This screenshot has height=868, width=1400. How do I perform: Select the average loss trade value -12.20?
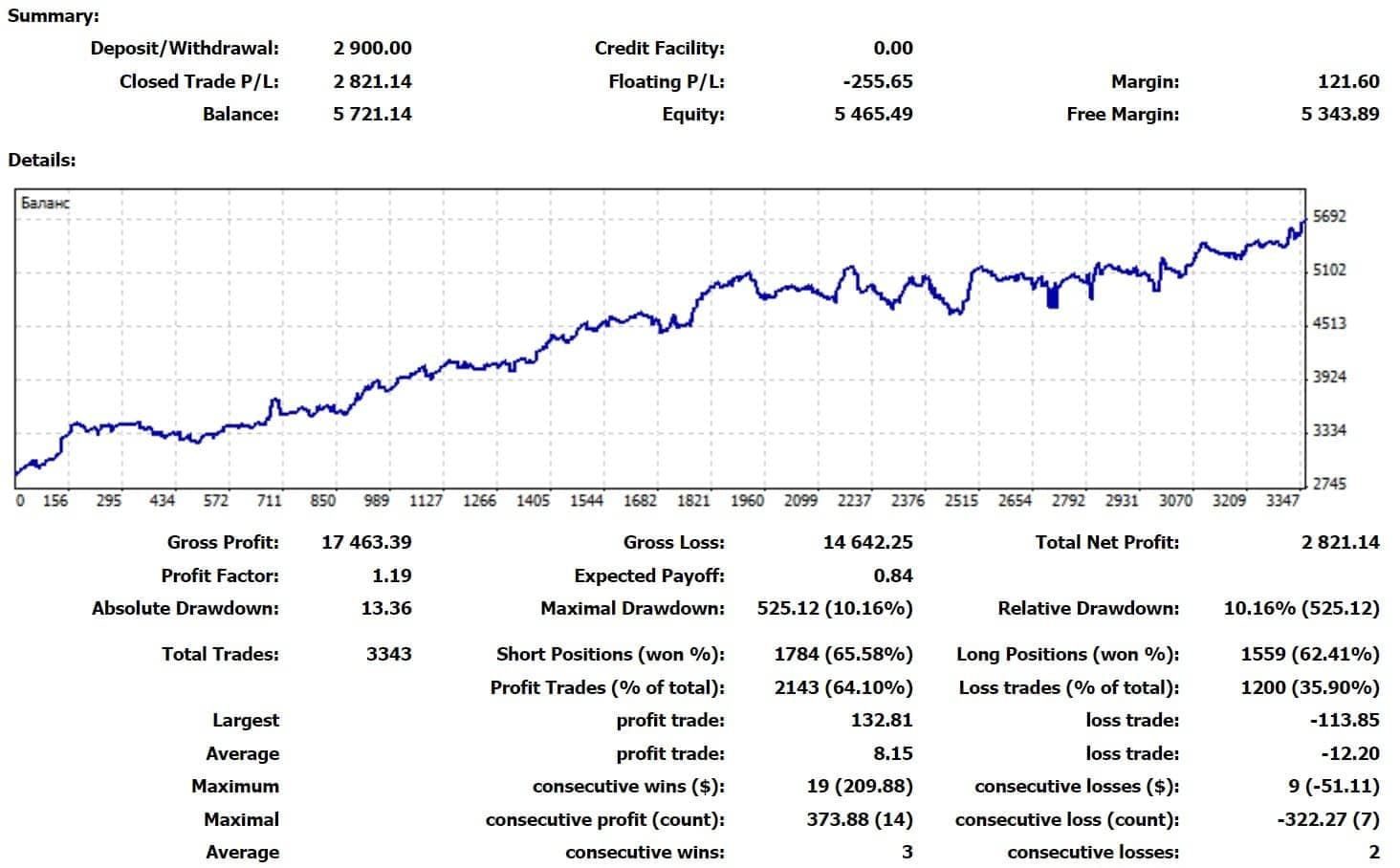pos(1349,753)
